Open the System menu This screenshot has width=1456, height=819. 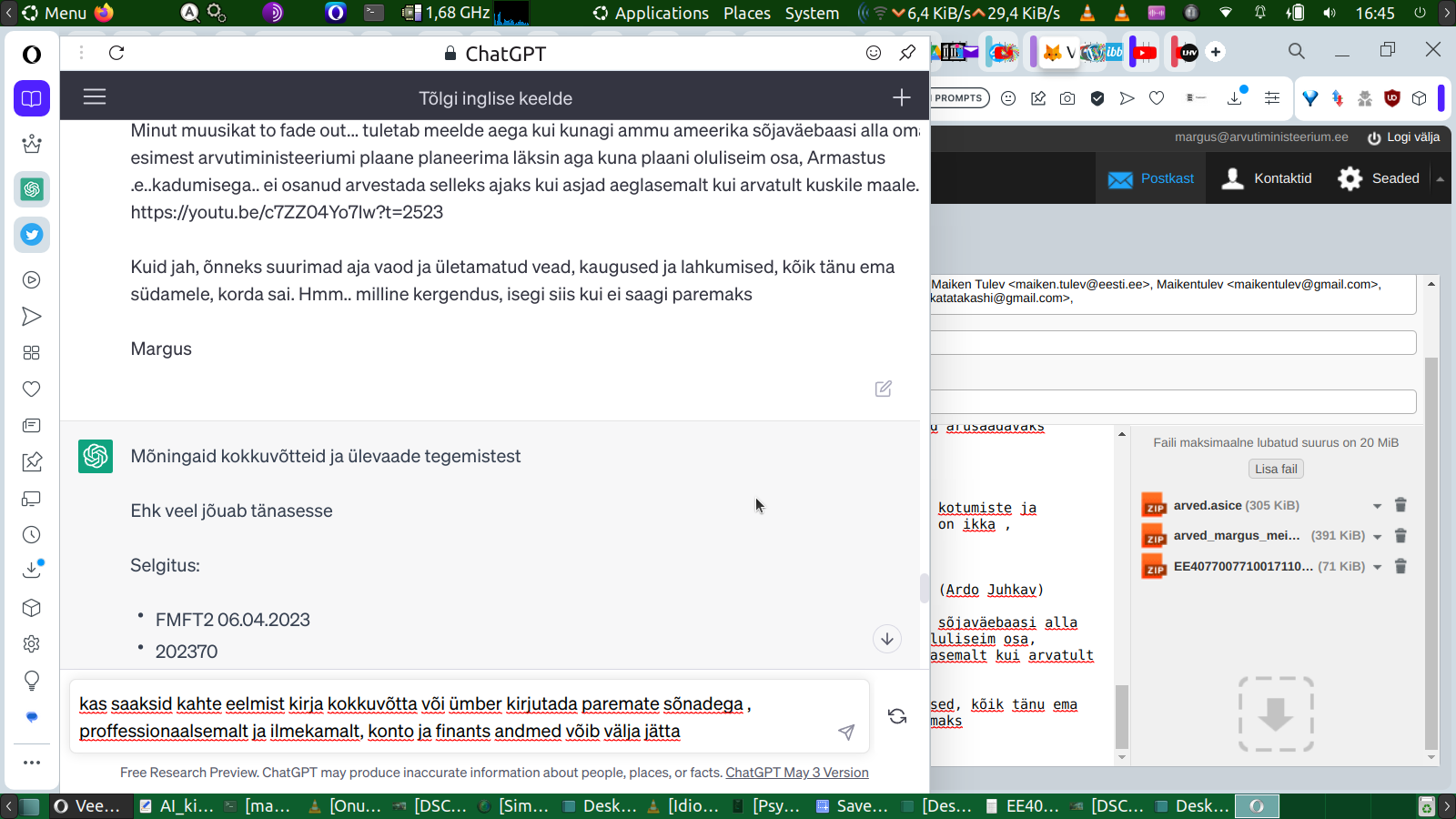coord(813,13)
